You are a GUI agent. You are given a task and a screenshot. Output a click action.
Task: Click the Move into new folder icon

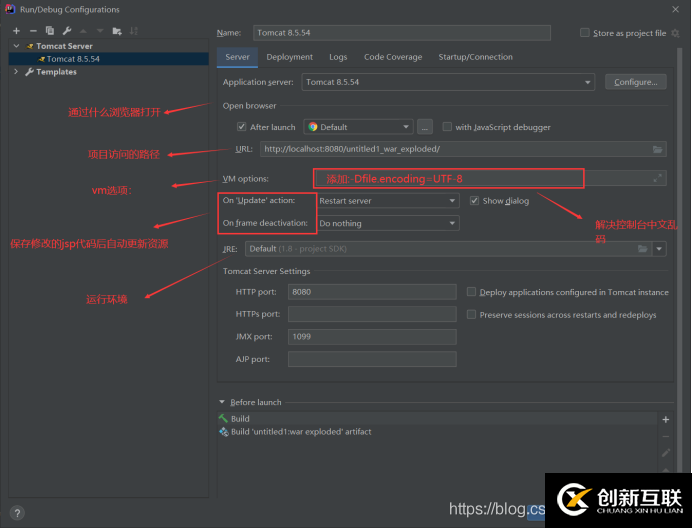pyautogui.click(x=117, y=31)
